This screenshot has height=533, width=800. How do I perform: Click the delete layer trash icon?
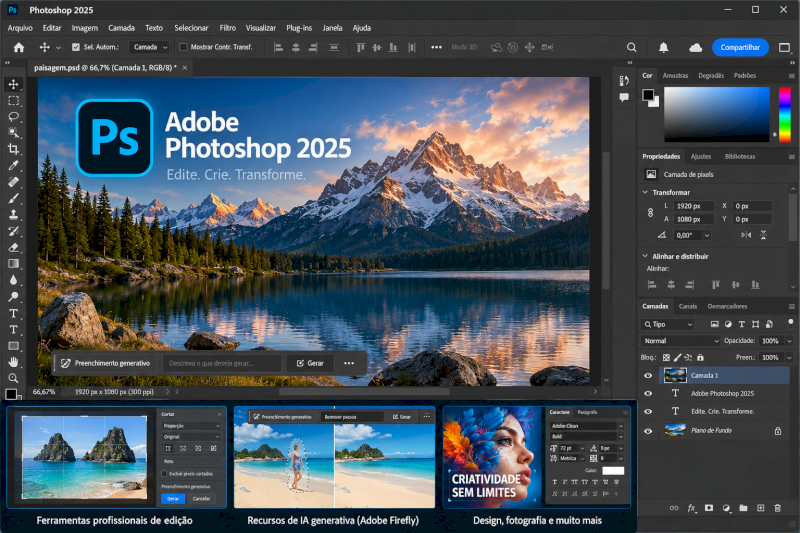pos(778,508)
